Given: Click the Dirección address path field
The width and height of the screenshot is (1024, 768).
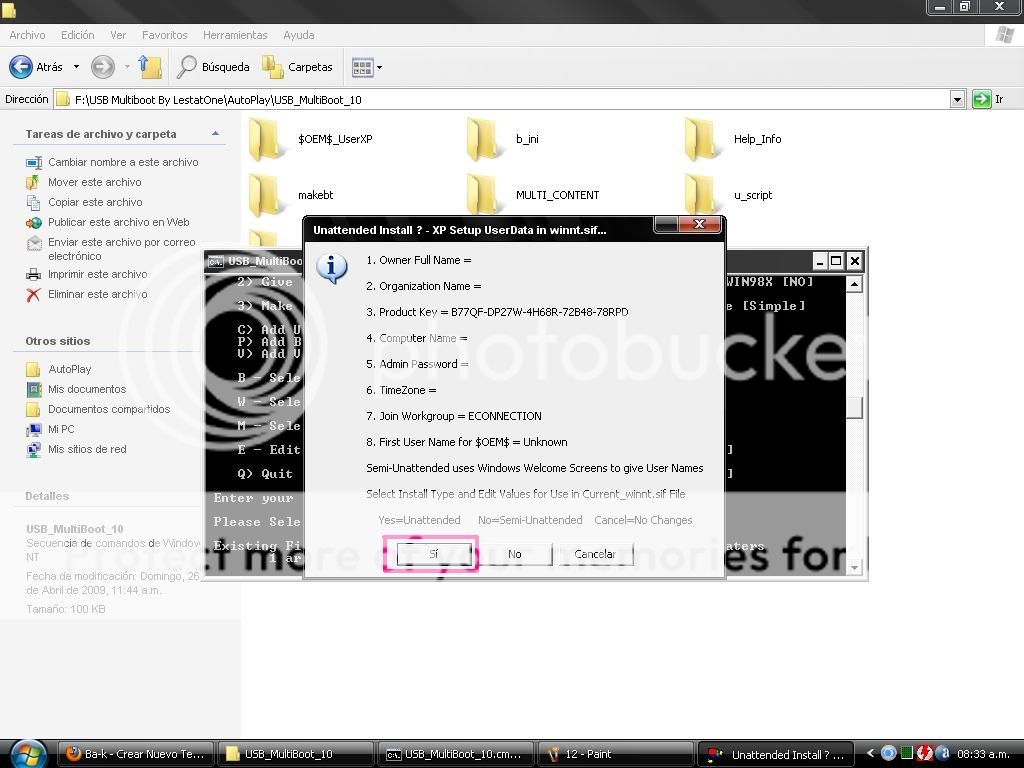Looking at the screenshot, I should (501, 100).
